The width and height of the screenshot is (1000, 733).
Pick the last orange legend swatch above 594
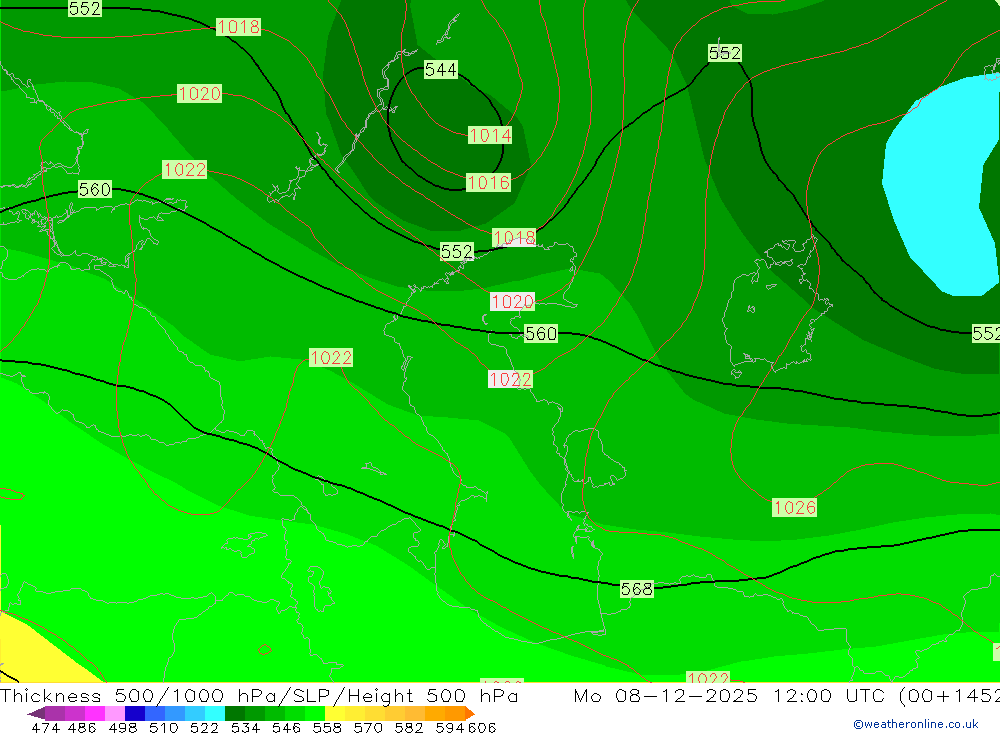pyautogui.click(x=455, y=713)
